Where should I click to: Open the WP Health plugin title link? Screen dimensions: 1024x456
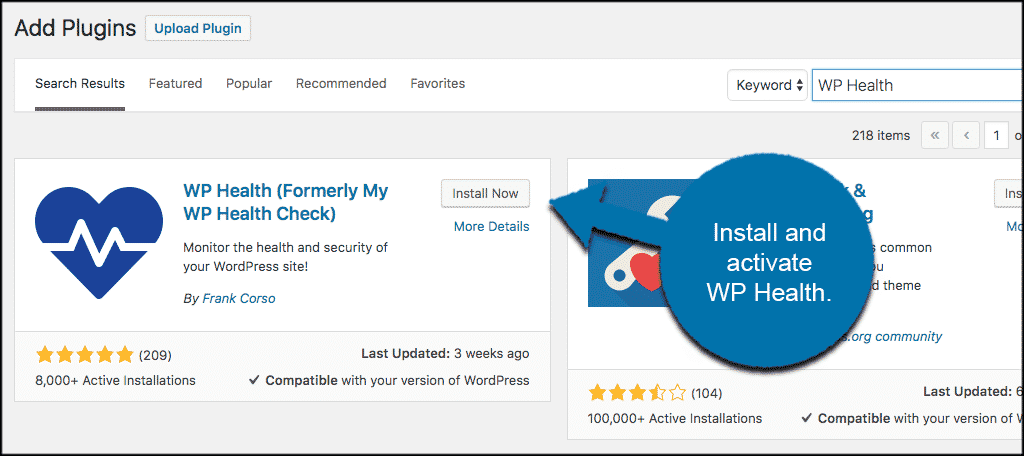pyautogui.click(x=286, y=202)
